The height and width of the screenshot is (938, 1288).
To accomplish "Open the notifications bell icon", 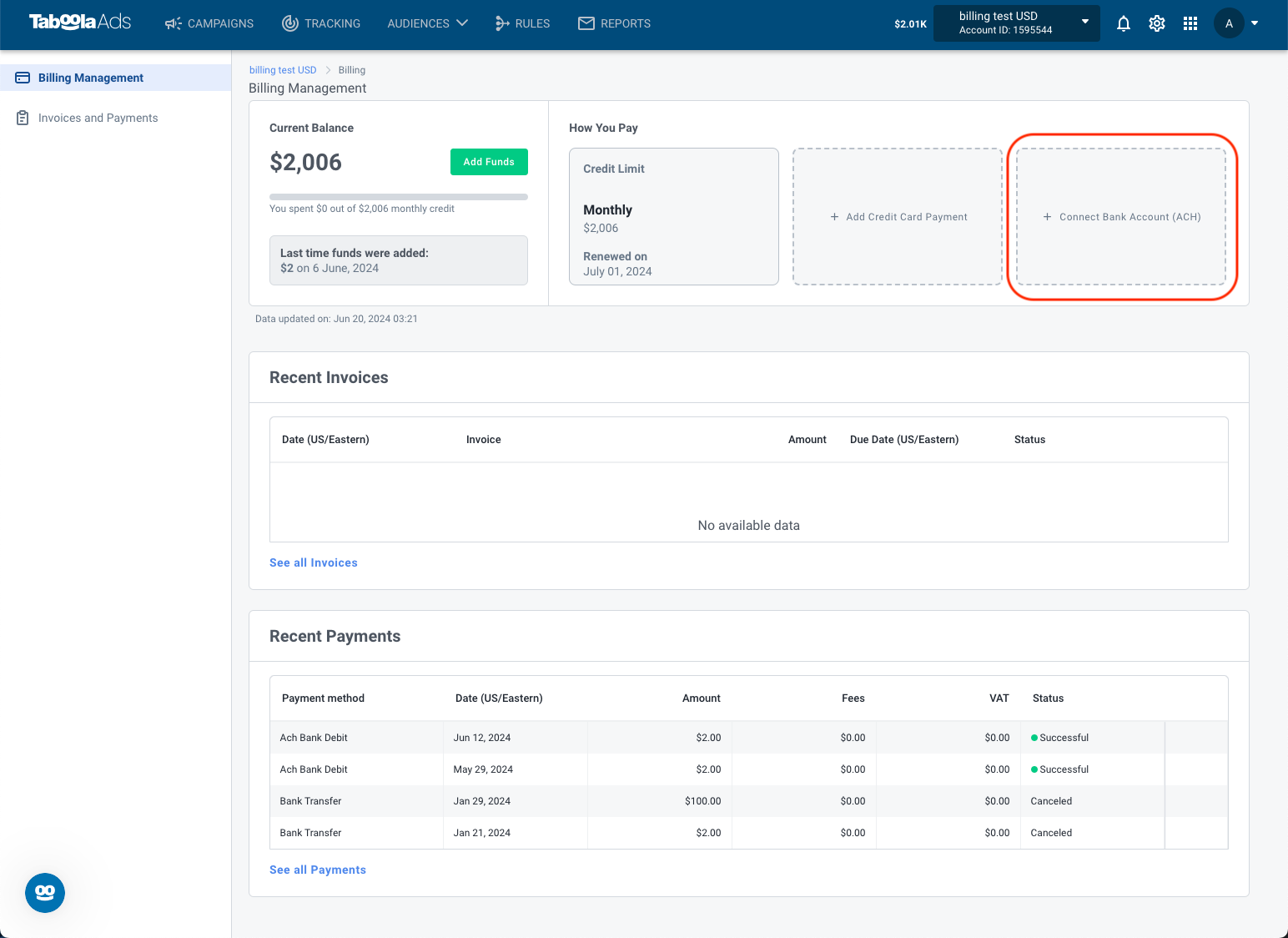I will pyautogui.click(x=1124, y=23).
